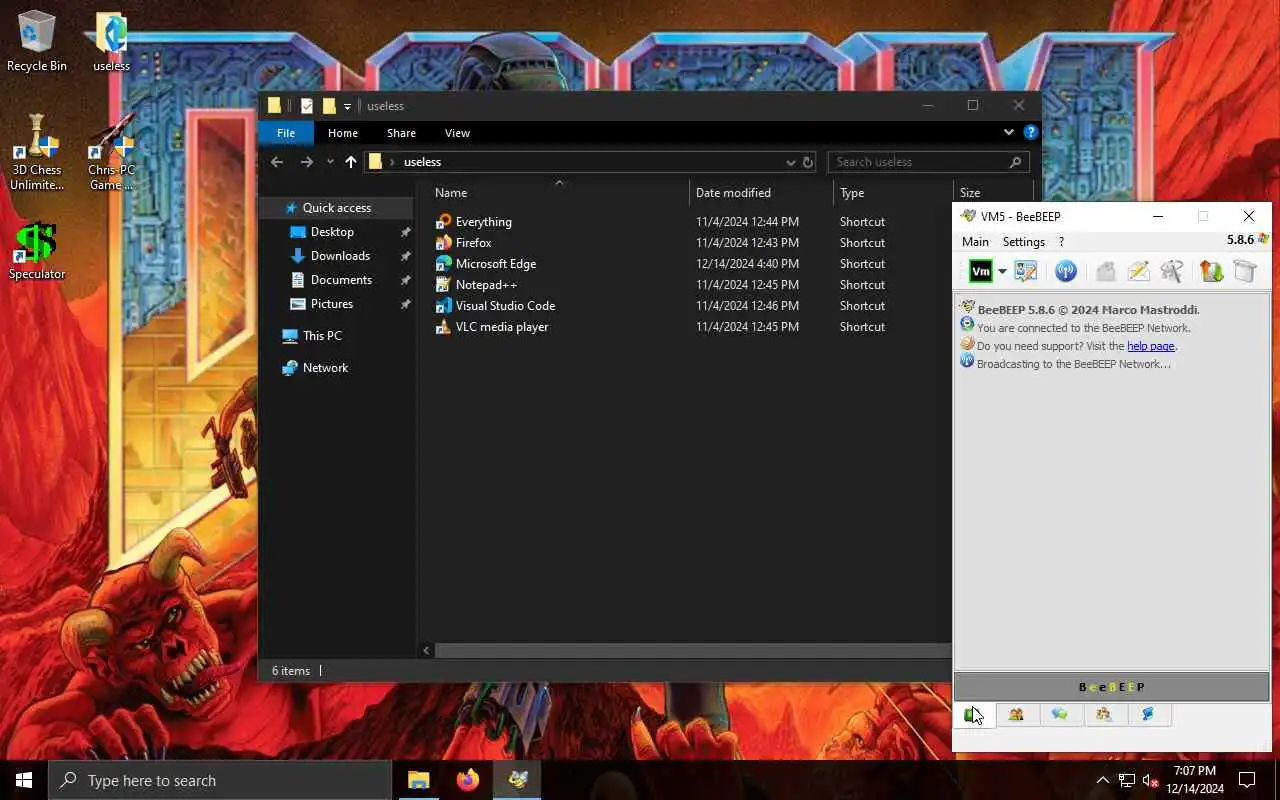Open the status dropdown arrow beside Vm
This screenshot has height=800, width=1280.
tap(1002, 272)
